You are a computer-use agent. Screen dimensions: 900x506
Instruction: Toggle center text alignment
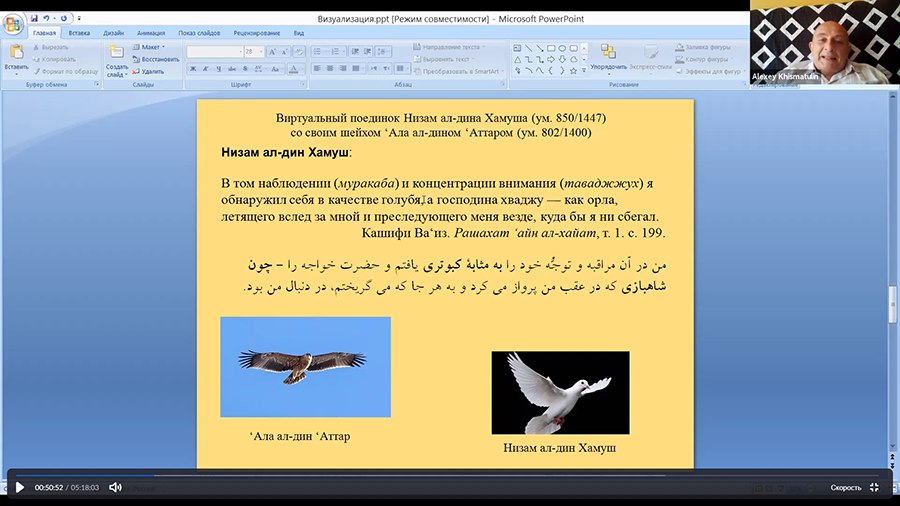(x=329, y=69)
